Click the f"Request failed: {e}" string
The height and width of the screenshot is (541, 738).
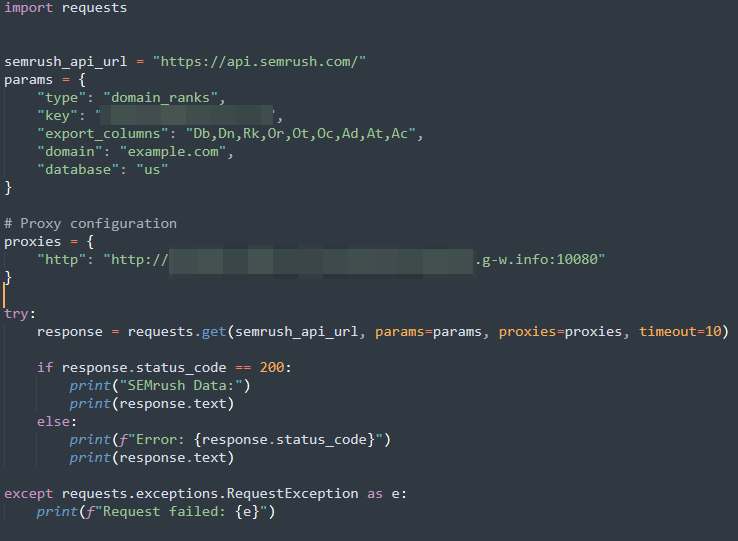click(x=177, y=511)
